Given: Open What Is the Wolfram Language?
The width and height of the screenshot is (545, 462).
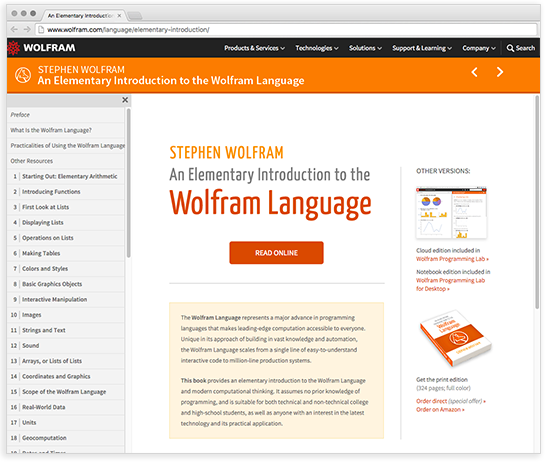Looking at the screenshot, I should [x=66, y=130].
